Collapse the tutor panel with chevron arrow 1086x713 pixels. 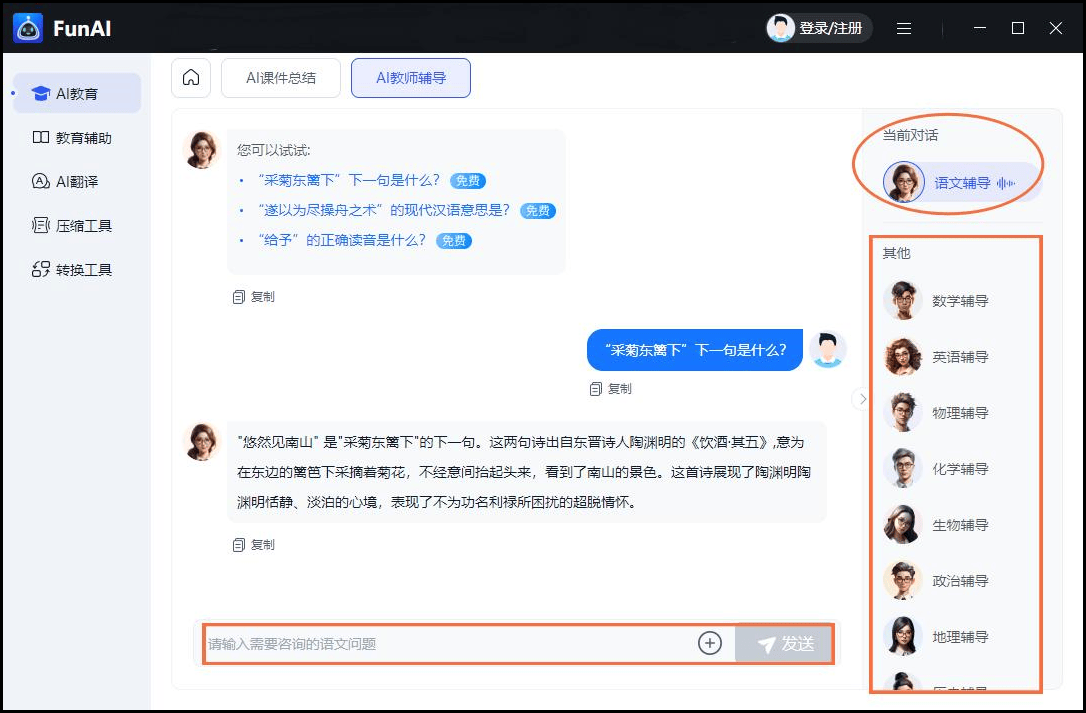pyautogui.click(x=862, y=398)
